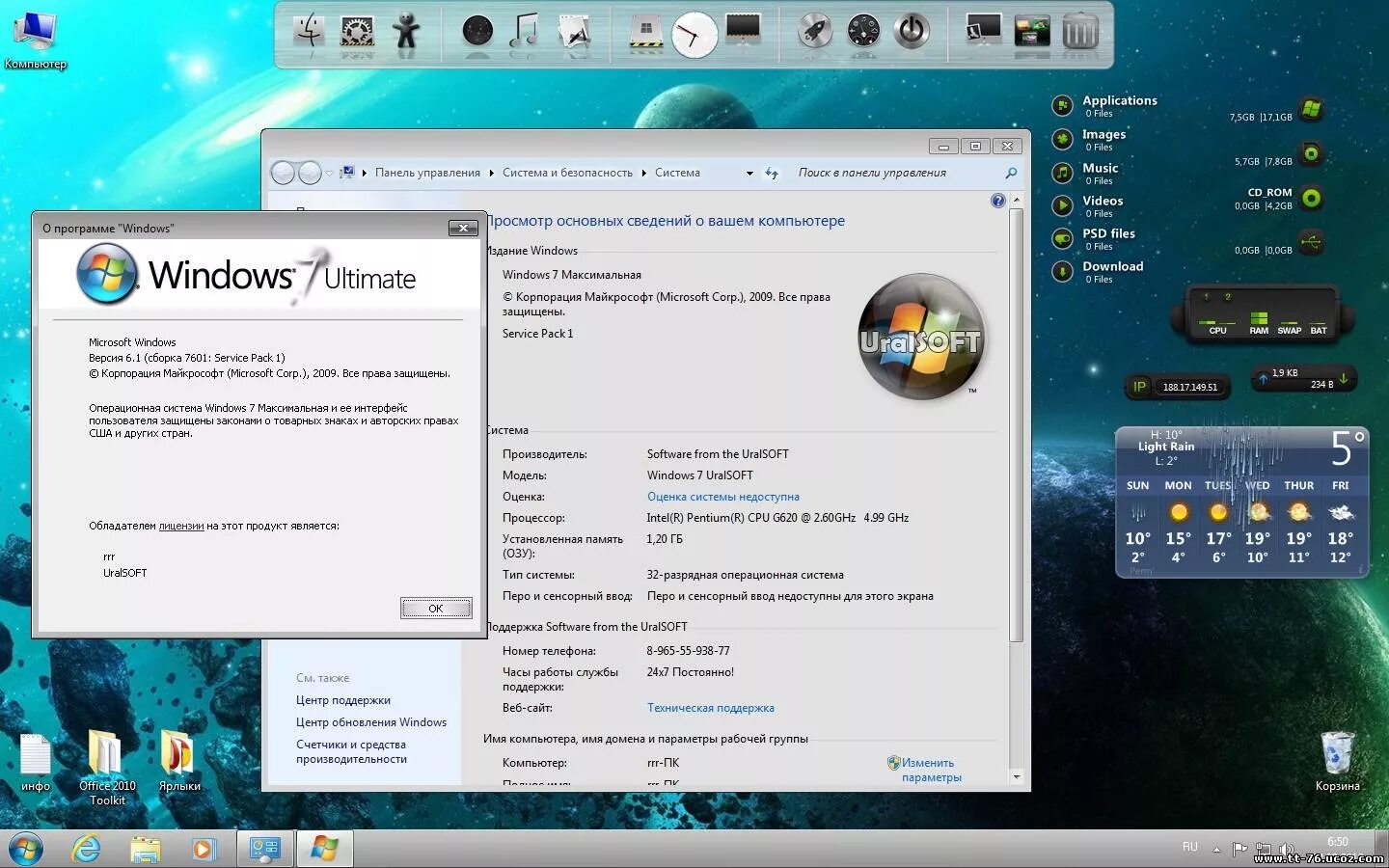The image size is (1389, 868).
Task: Open the Office 2010 Toolkit folder
Action: pos(106,767)
